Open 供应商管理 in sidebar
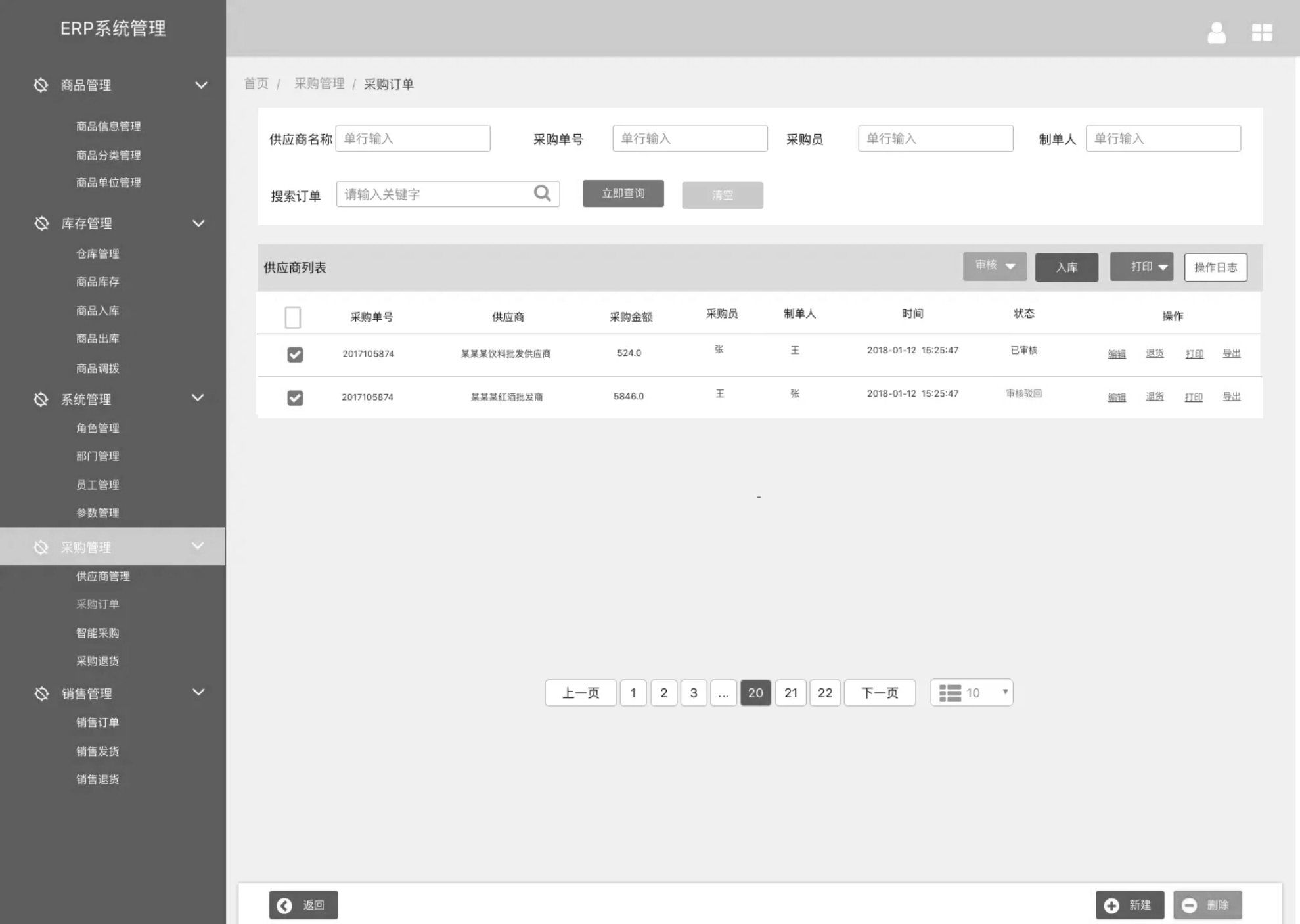The image size is (1300, 924). tap(103, 576)
